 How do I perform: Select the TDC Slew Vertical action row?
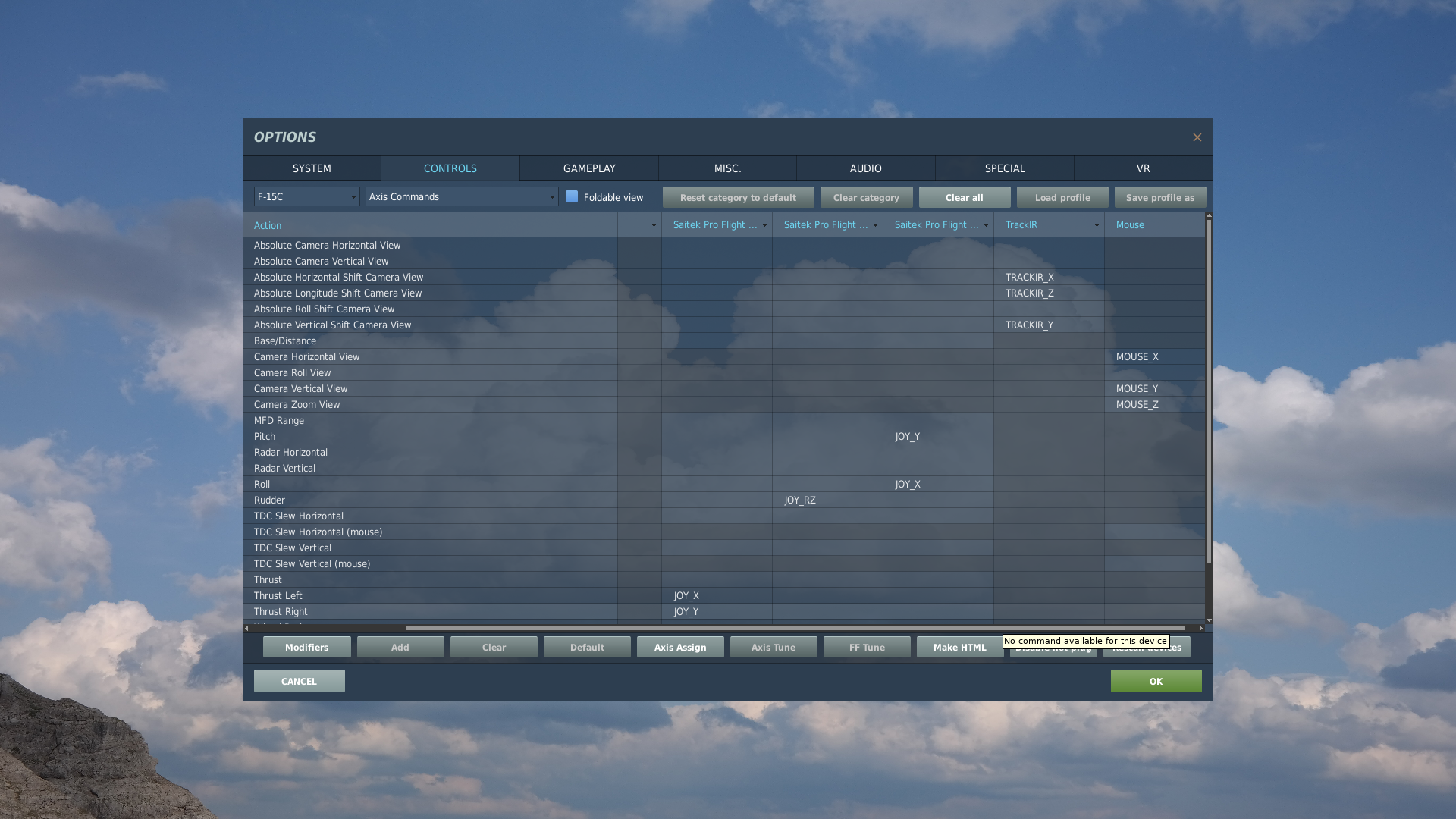[430, 548]
